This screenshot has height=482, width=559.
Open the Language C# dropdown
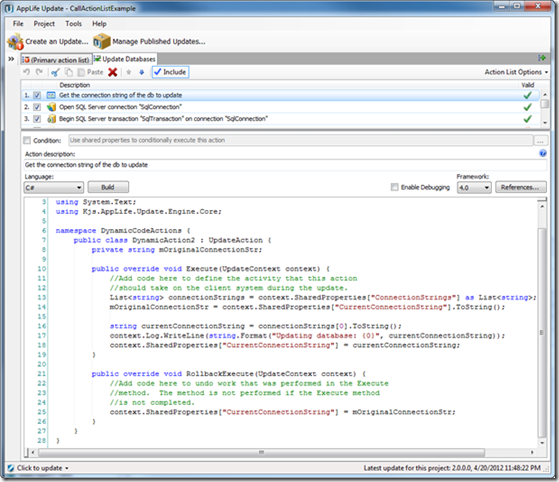53,187
